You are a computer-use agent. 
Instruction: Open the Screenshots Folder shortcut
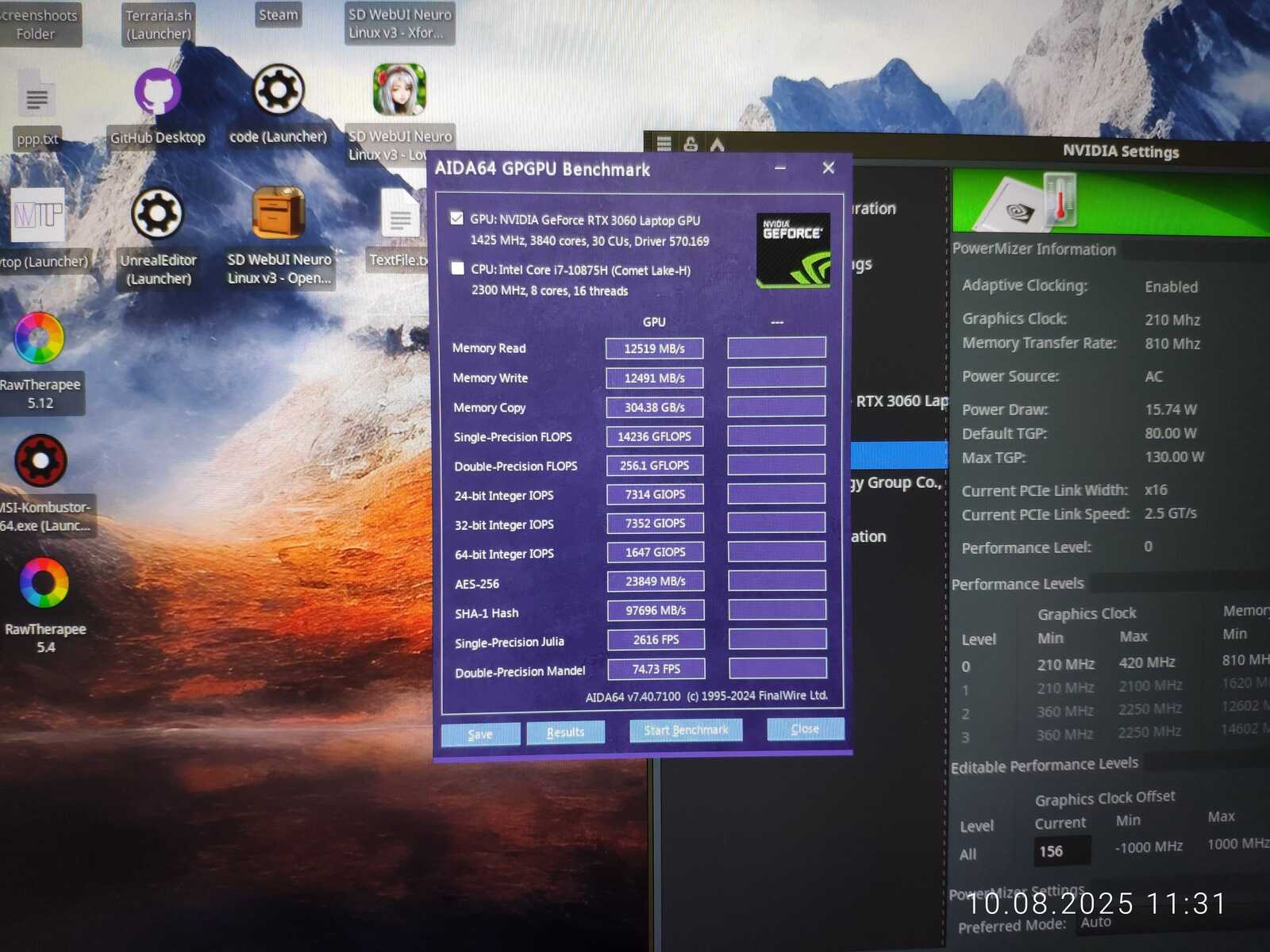tap(37, 25)
